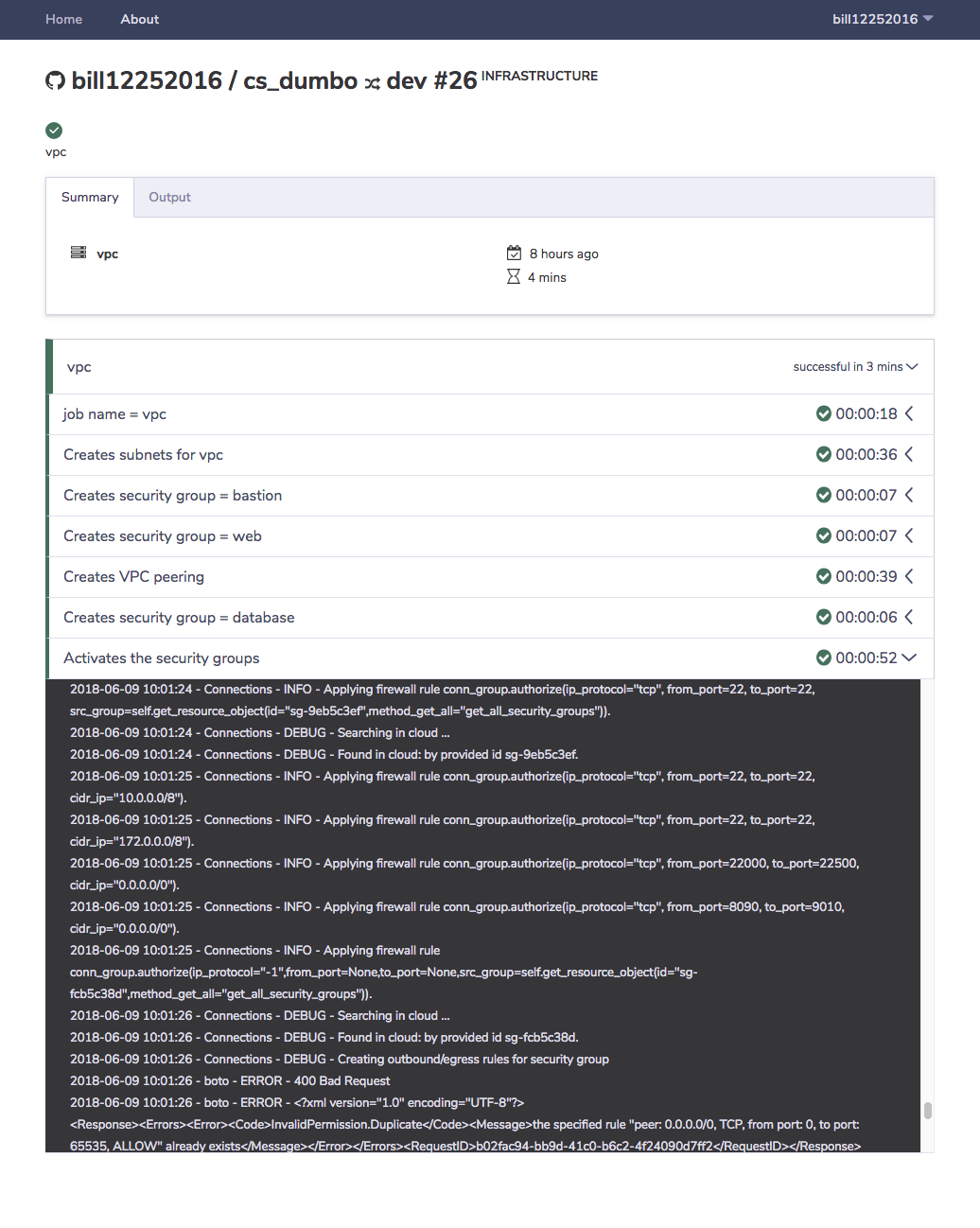The image size is (980, 1228).
Task: Click the check icon on Creates VPC peering
Action: pos(823,576)
